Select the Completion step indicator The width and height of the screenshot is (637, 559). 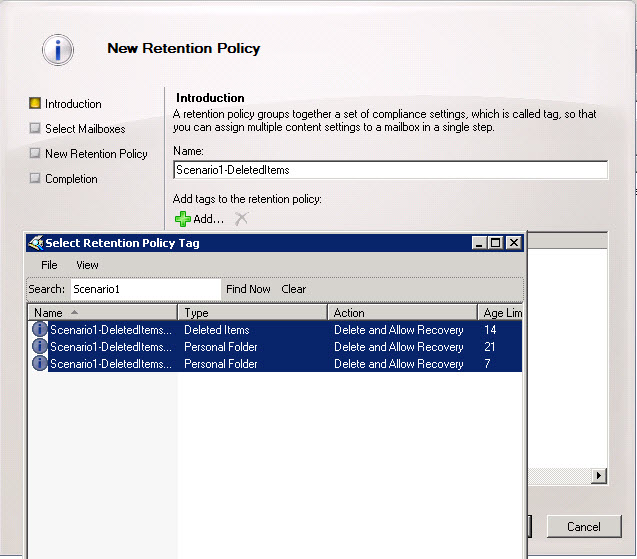[x=35, y=178]
